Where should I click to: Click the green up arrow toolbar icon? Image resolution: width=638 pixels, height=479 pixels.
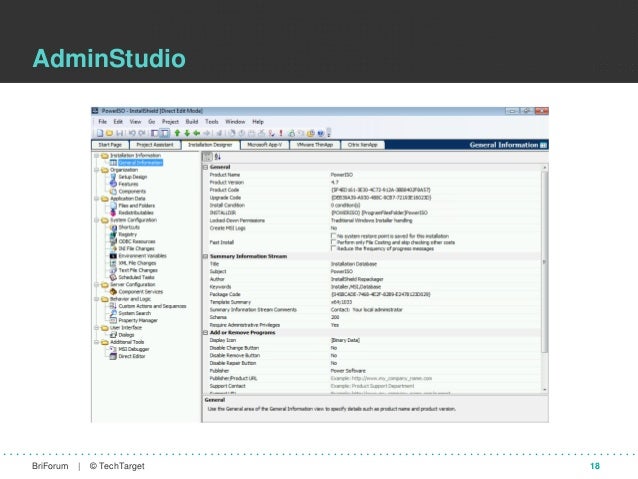[x=177, y=133]
